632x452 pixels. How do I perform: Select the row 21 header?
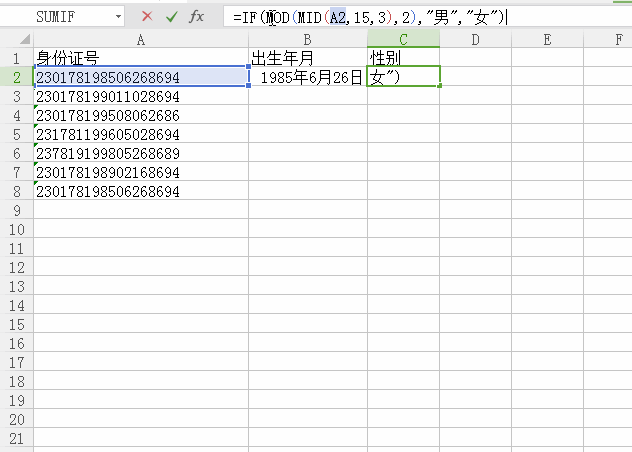[x=17, y=438]
